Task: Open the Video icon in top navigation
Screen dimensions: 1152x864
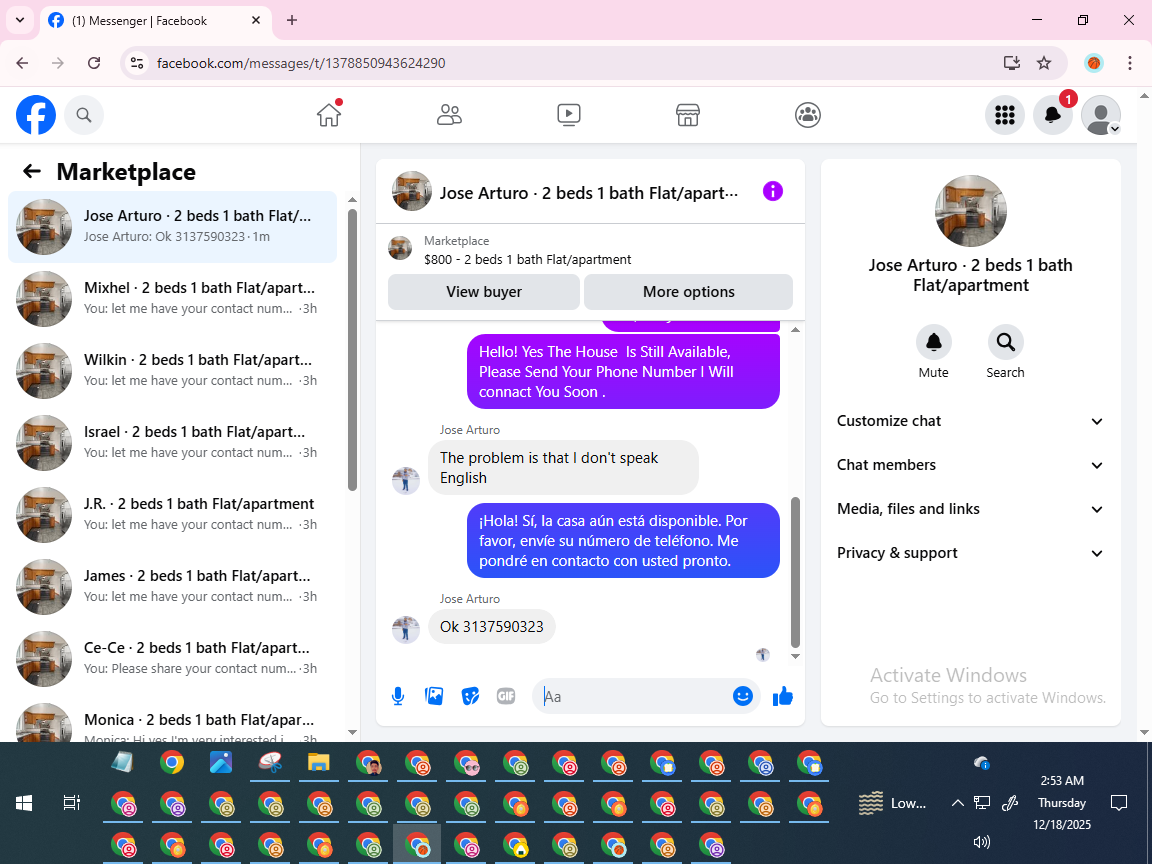Action: click(569, 115)
